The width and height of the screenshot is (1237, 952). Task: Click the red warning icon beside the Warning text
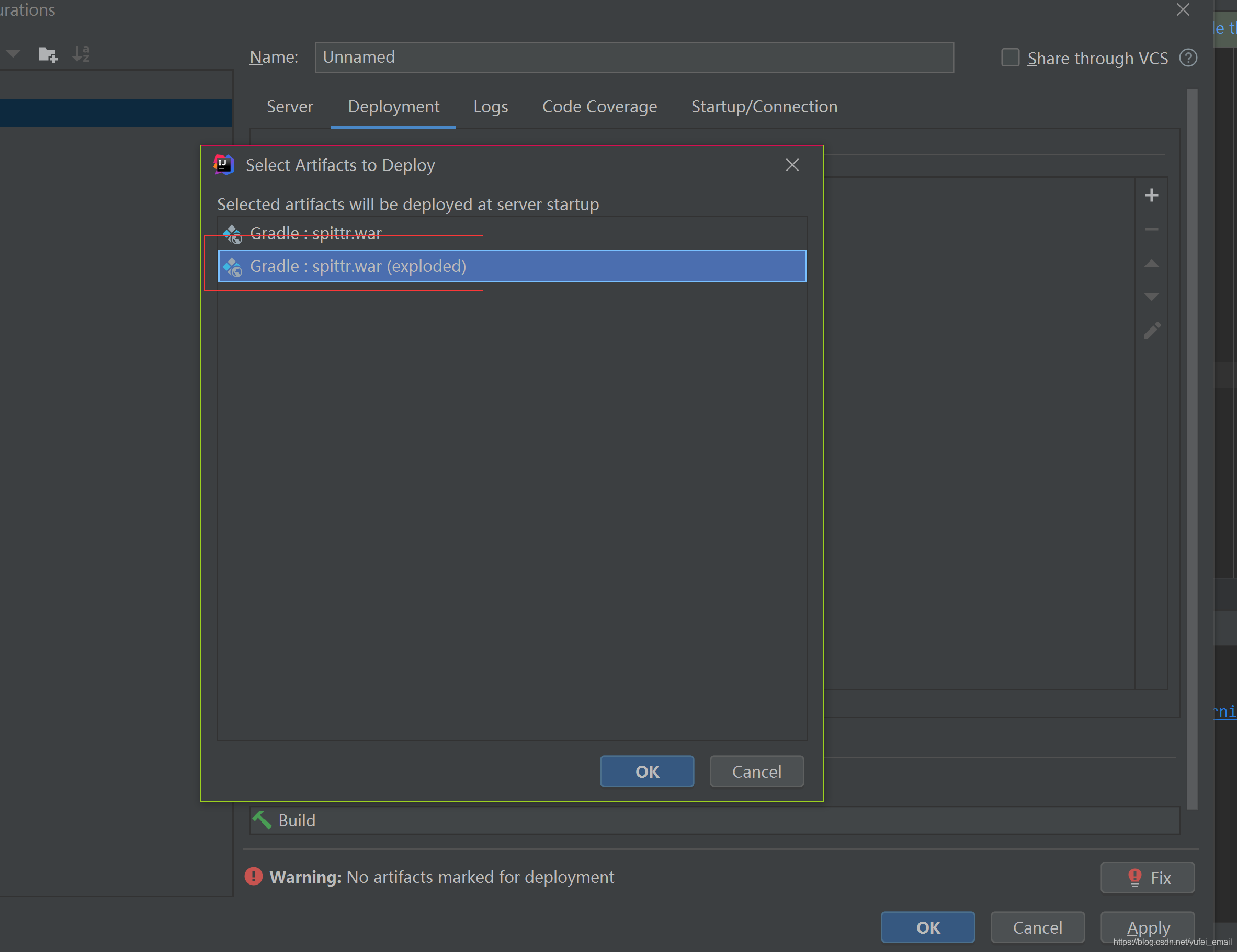253,876
